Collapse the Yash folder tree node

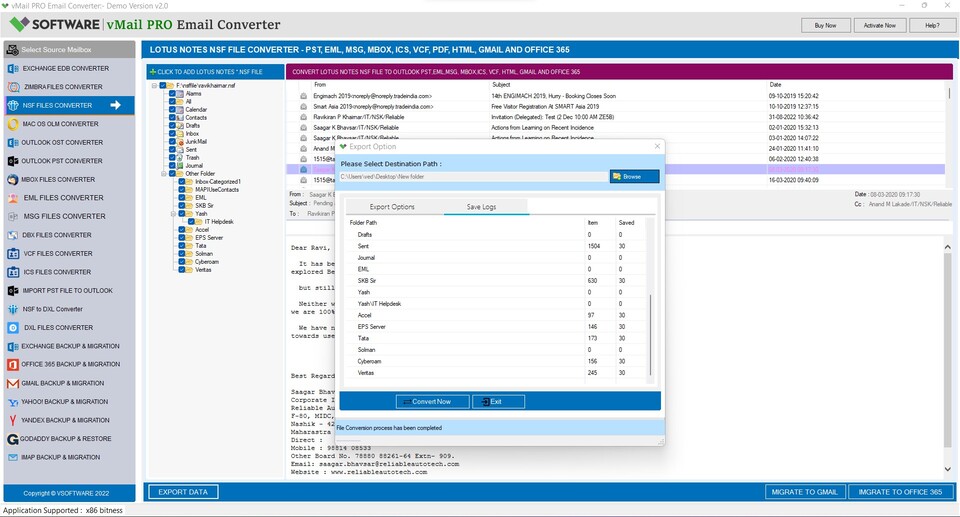click(173, 214)
